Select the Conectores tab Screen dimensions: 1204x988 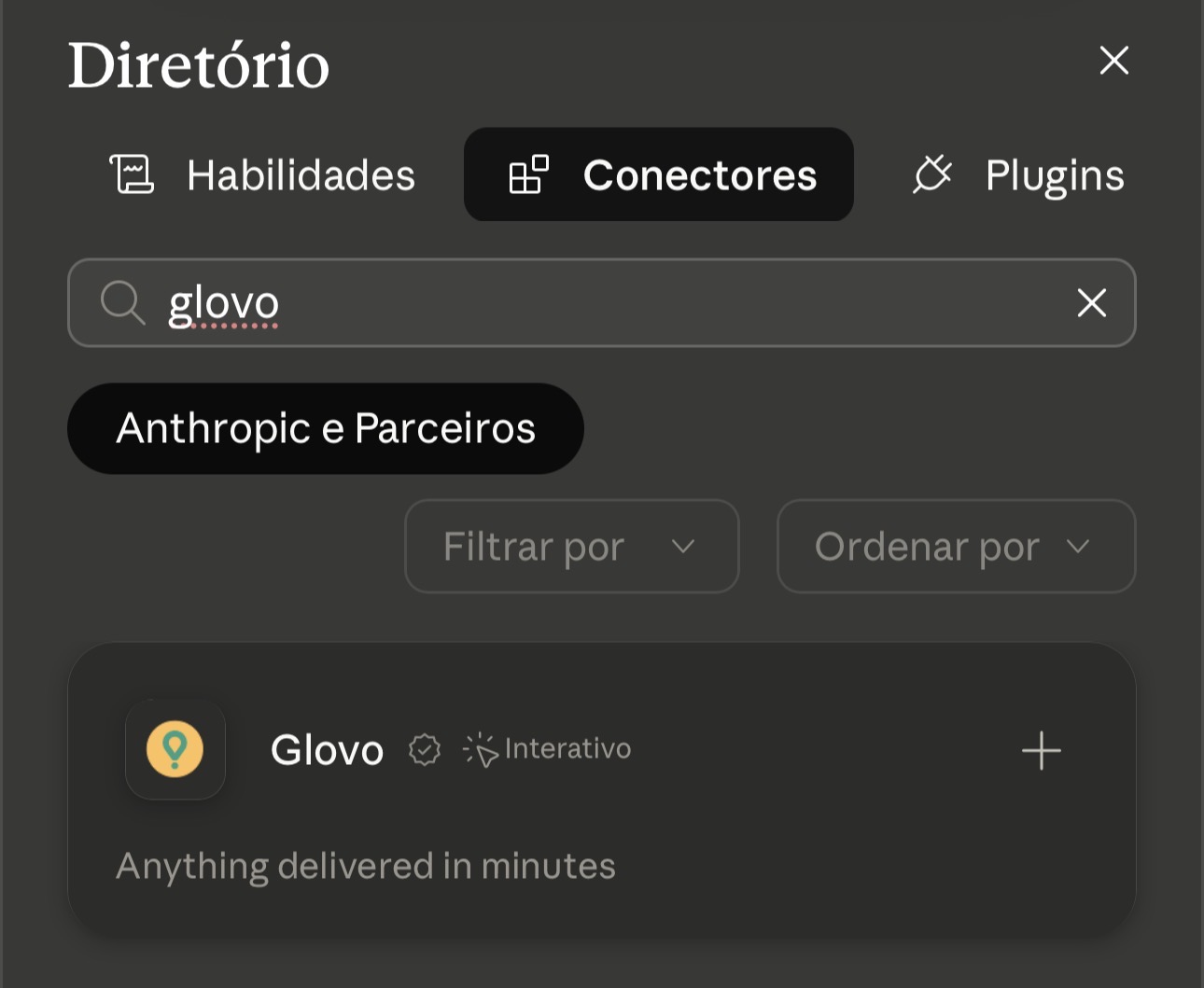(x=659, y=174)
